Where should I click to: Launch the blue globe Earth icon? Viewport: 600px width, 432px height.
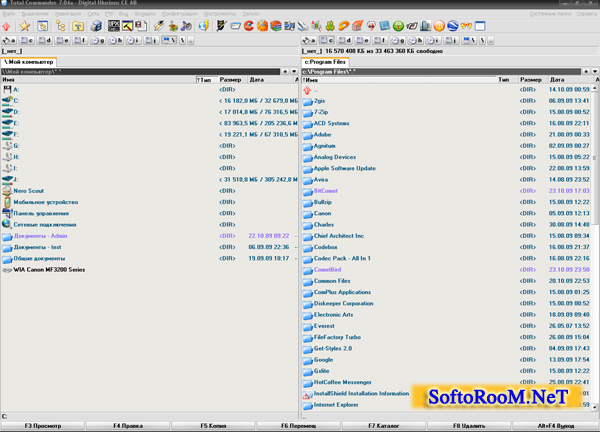pos(453,26)
